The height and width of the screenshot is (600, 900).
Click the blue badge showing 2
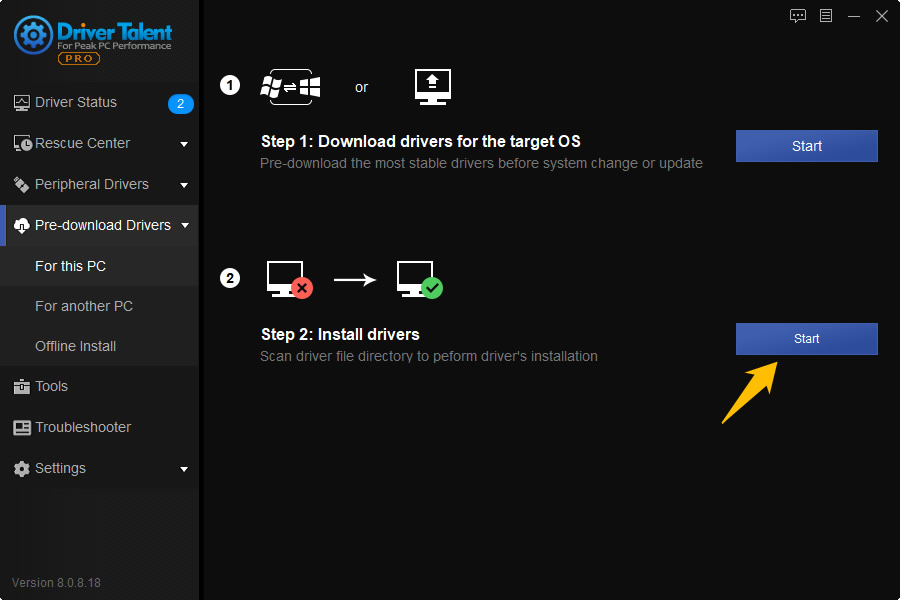point(181,103)
